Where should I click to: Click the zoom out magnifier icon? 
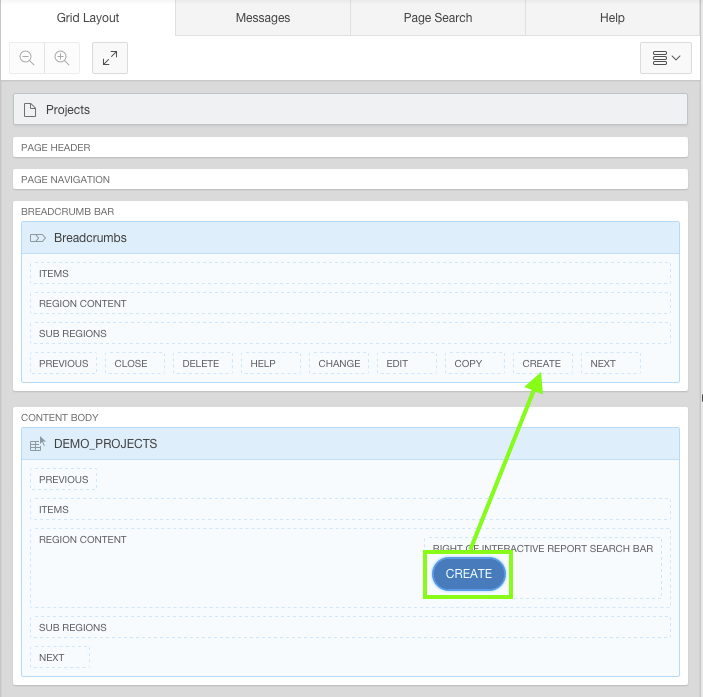click(27, 58)
